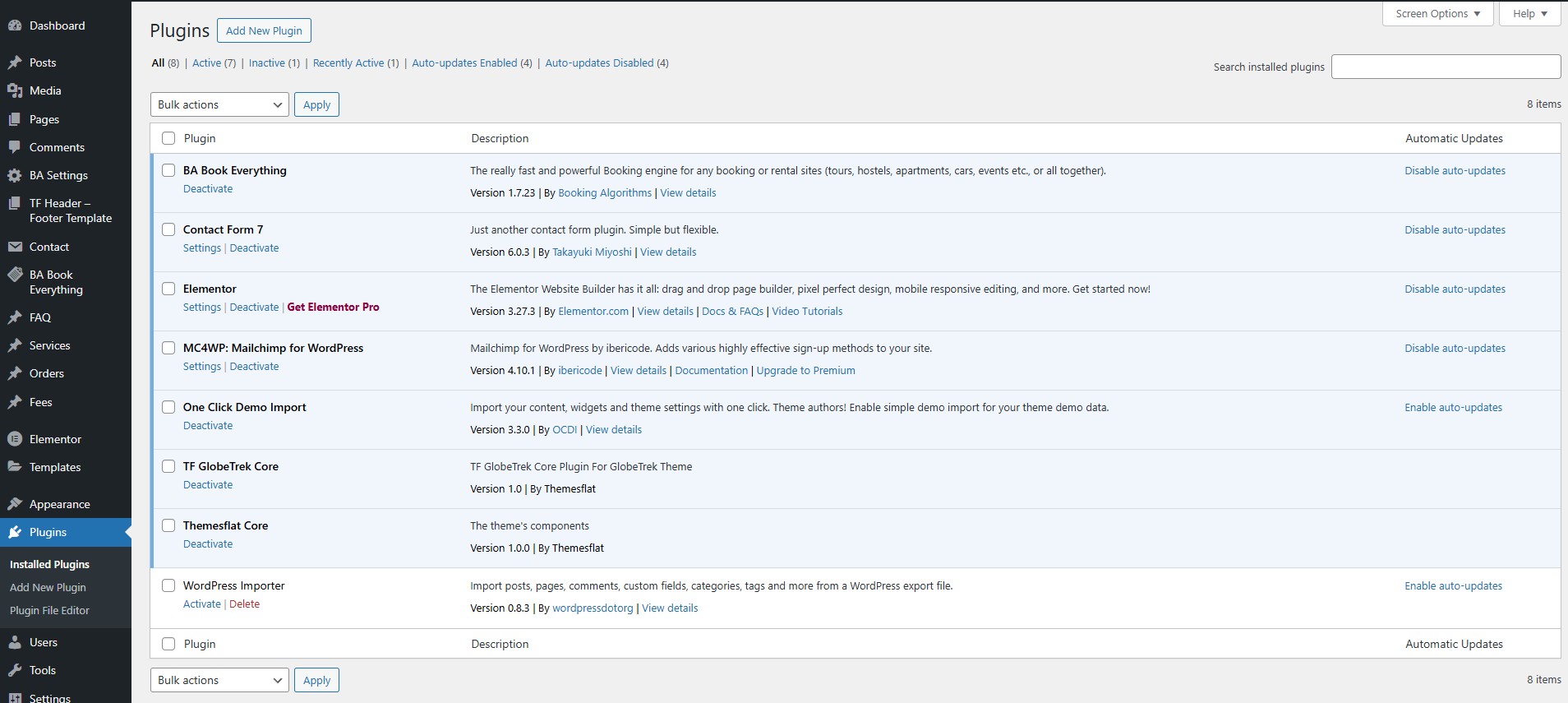The height and width of the screenshot is (703, 1568).
Task: Click the Templates folder icon
Action: 14,467
